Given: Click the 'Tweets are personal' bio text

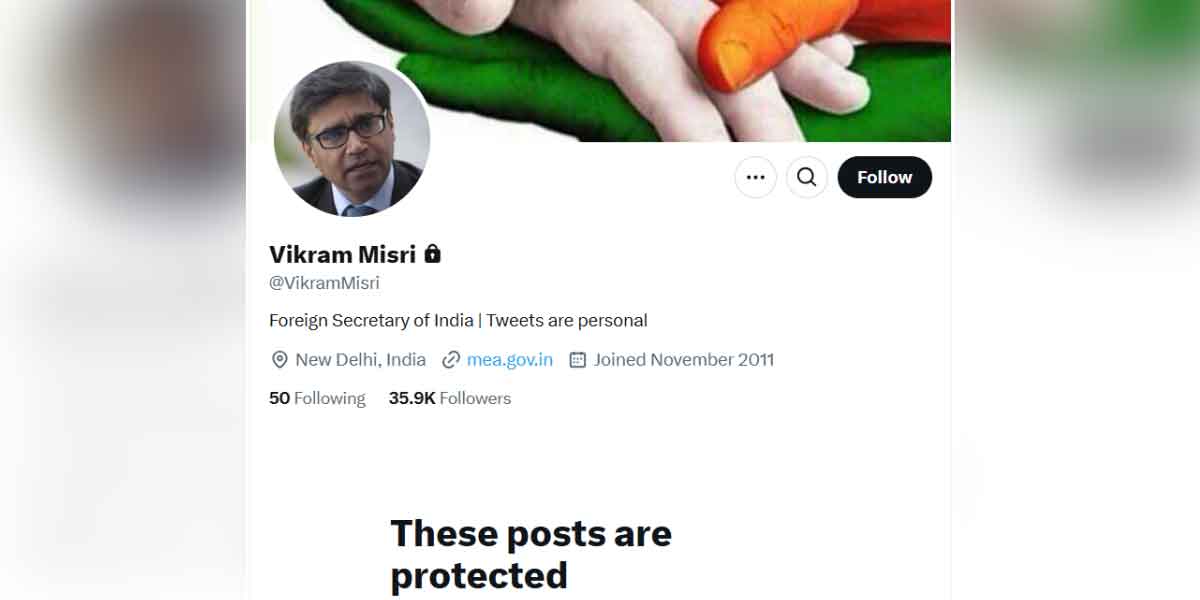Looking at the screenshot, I should pyautogui.click(x=567, y=321).
